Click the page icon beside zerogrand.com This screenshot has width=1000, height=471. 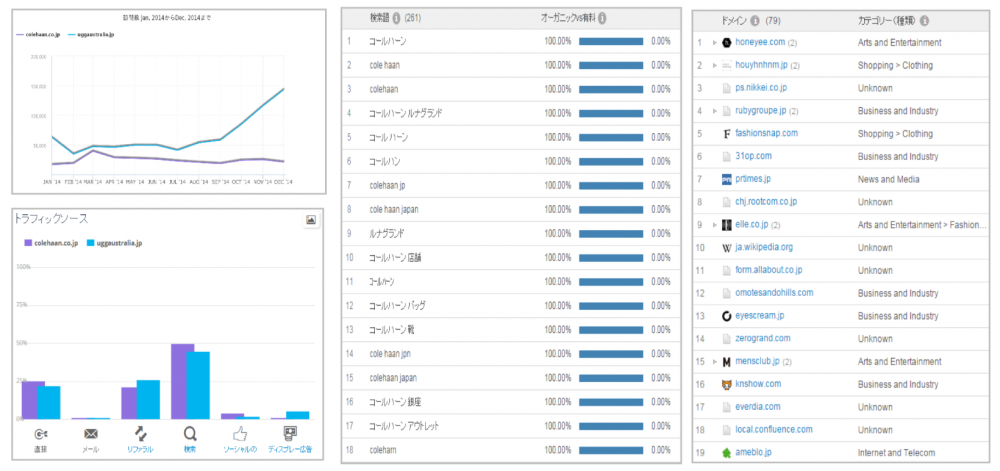tap(726, 338)
